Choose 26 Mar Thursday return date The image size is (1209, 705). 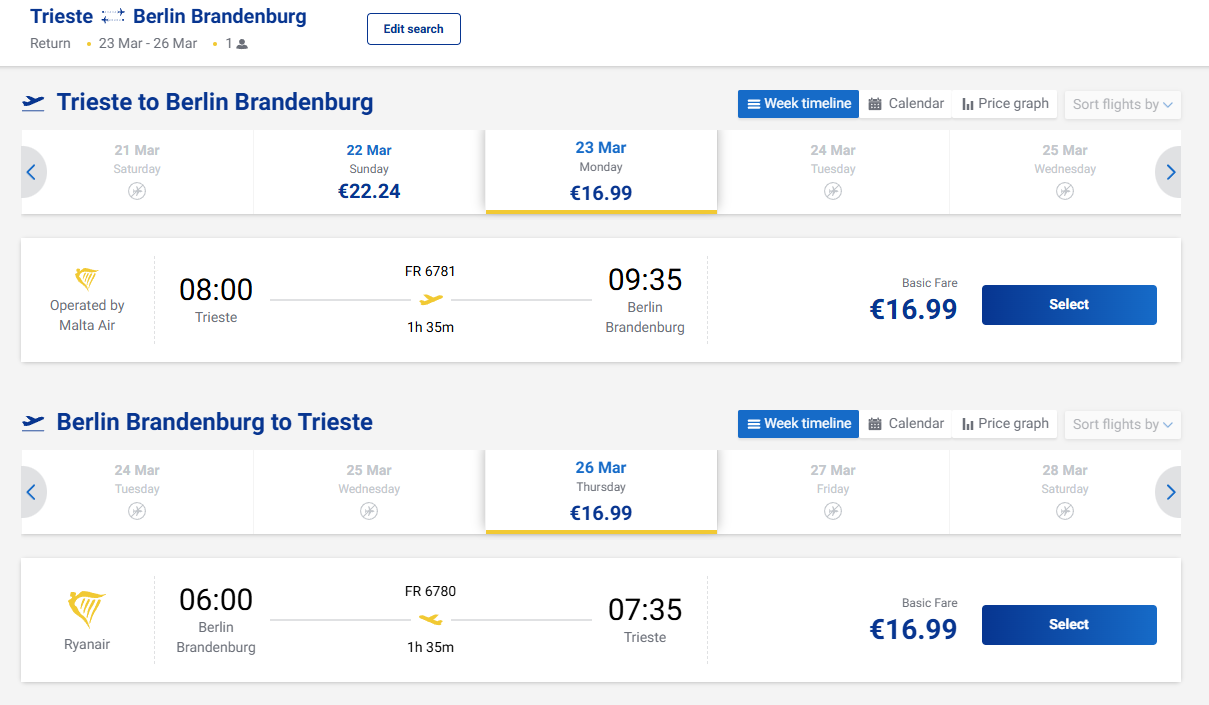[601, 490]
